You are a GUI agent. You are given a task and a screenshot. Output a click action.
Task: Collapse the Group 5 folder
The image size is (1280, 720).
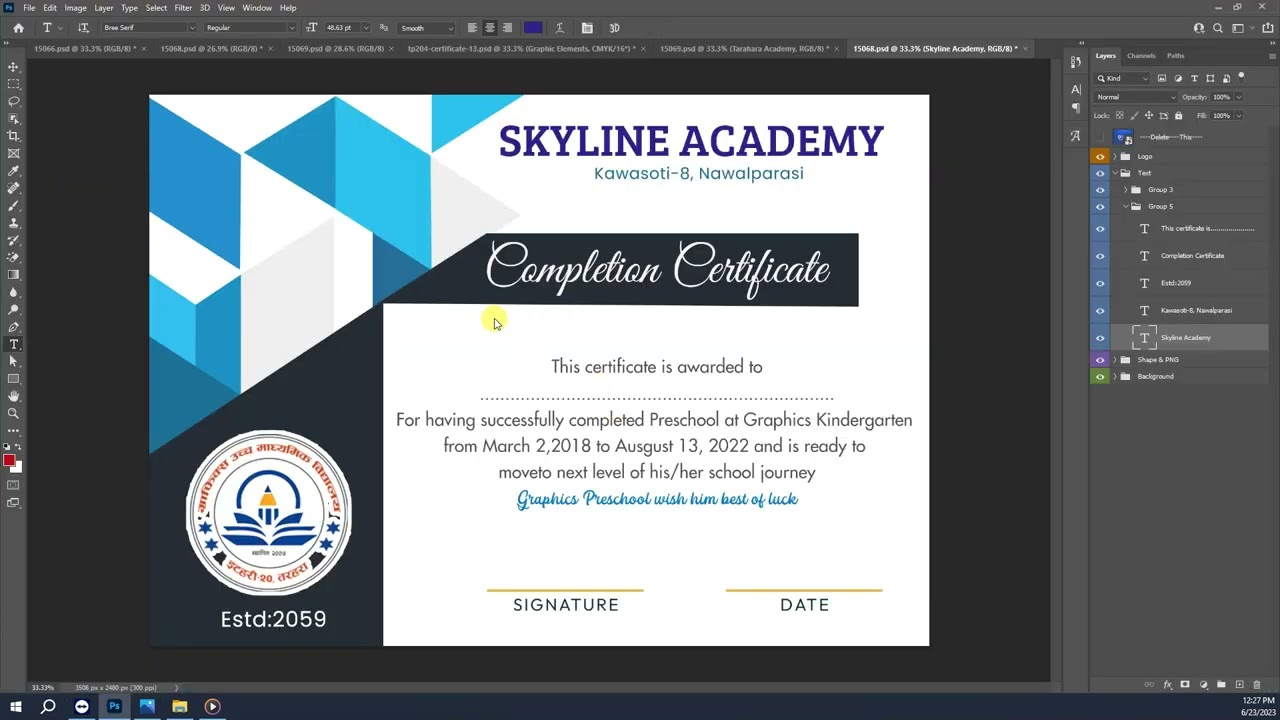click(x=1125, y=207)
